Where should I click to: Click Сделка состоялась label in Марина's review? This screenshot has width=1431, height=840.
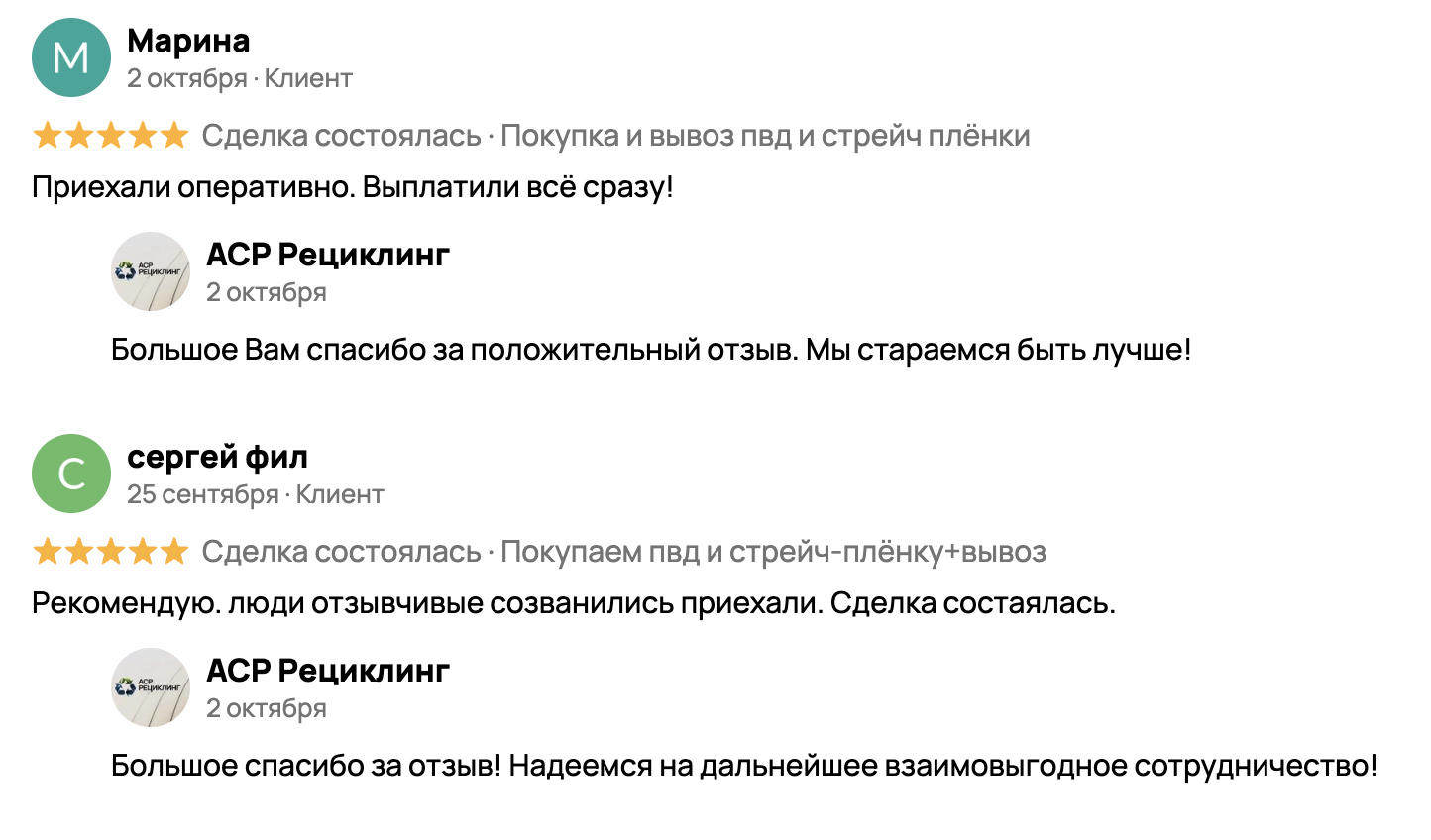(x=341, y=136)
